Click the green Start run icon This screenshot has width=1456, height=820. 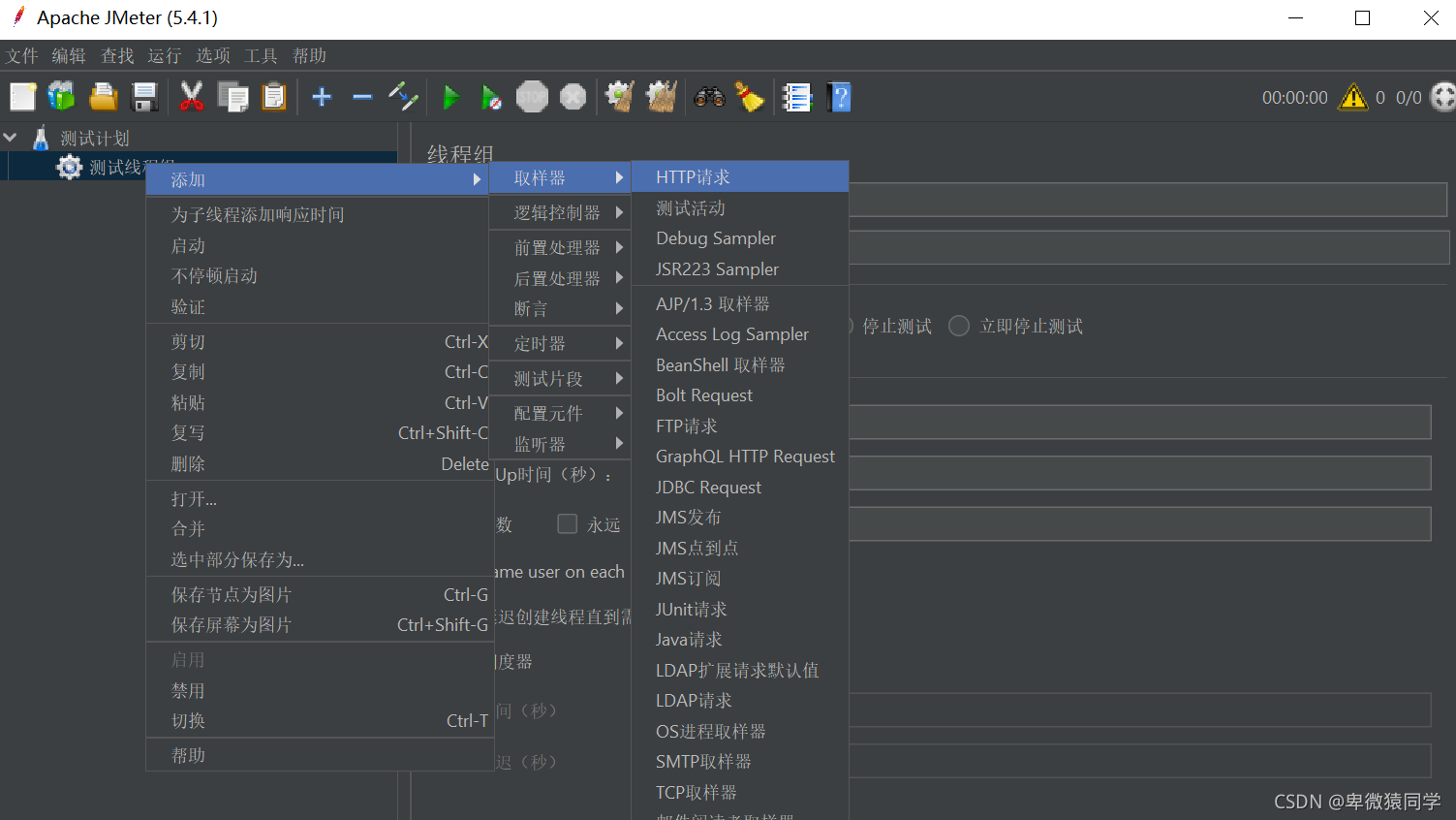coord(450,97)
